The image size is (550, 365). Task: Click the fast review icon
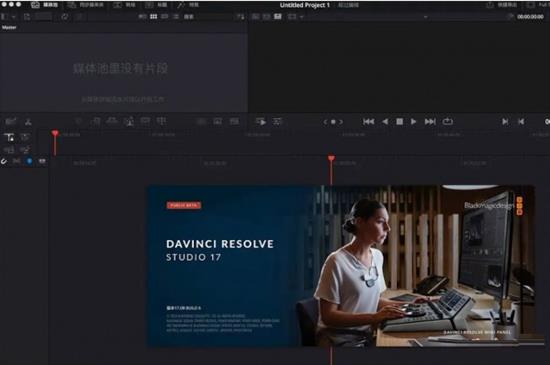261,122
